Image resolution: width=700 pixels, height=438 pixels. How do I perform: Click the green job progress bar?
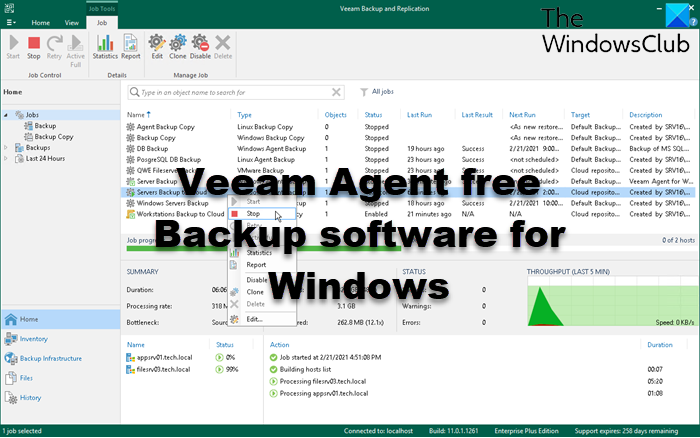click(x=263, y=248)
